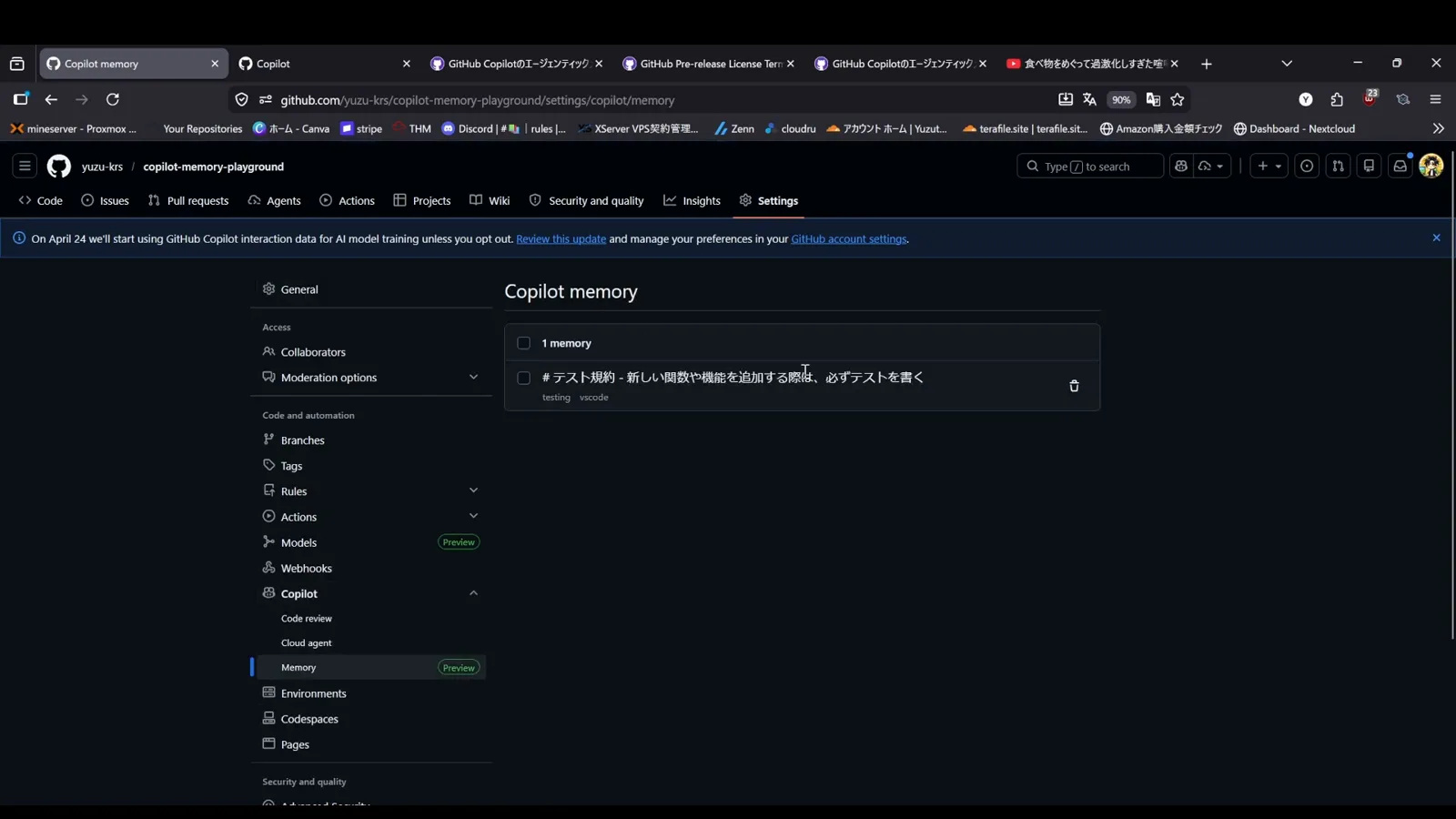
Task: Dismiss the Copilot data training banner
Action: click(x=1436, y=238)
